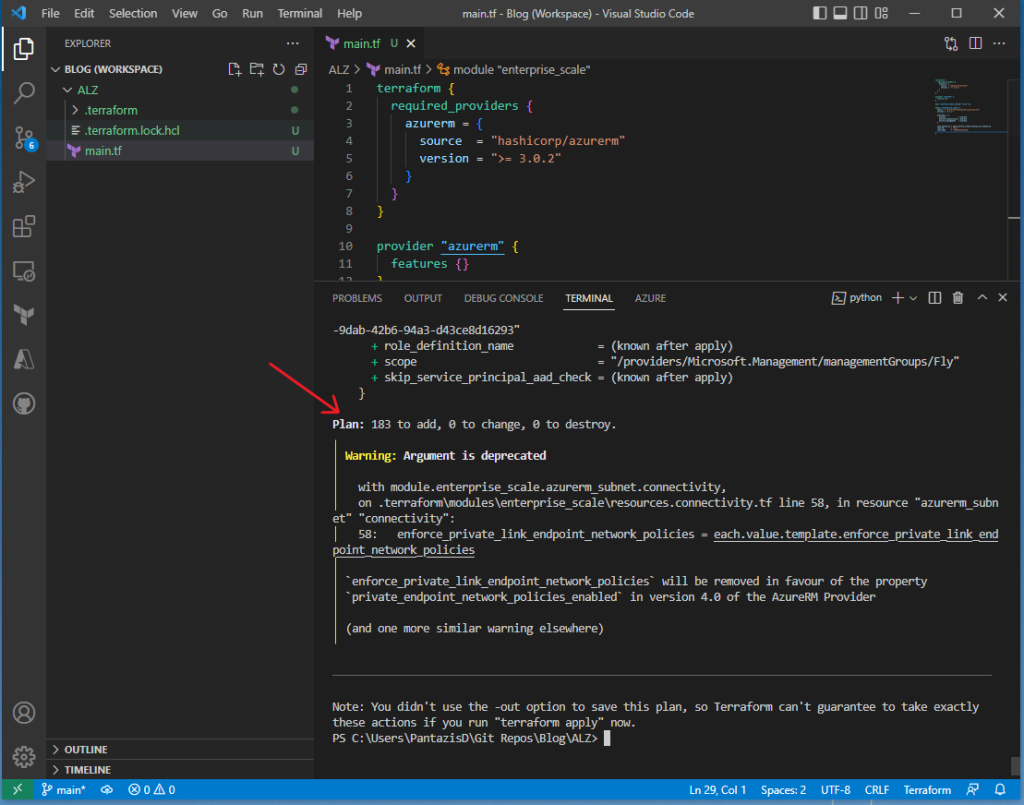Image resolution: width=1024 pixels, height=805 pixels.
Task: Click the Terraform language mode indicator
Action: click(926, 790)
